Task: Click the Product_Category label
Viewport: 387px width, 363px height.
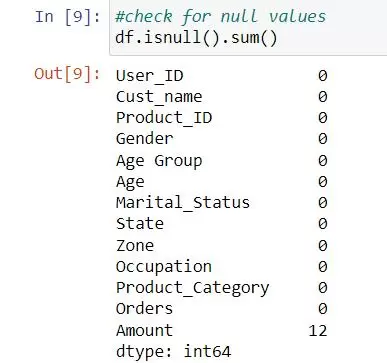Action: click(x=192, y=288)
